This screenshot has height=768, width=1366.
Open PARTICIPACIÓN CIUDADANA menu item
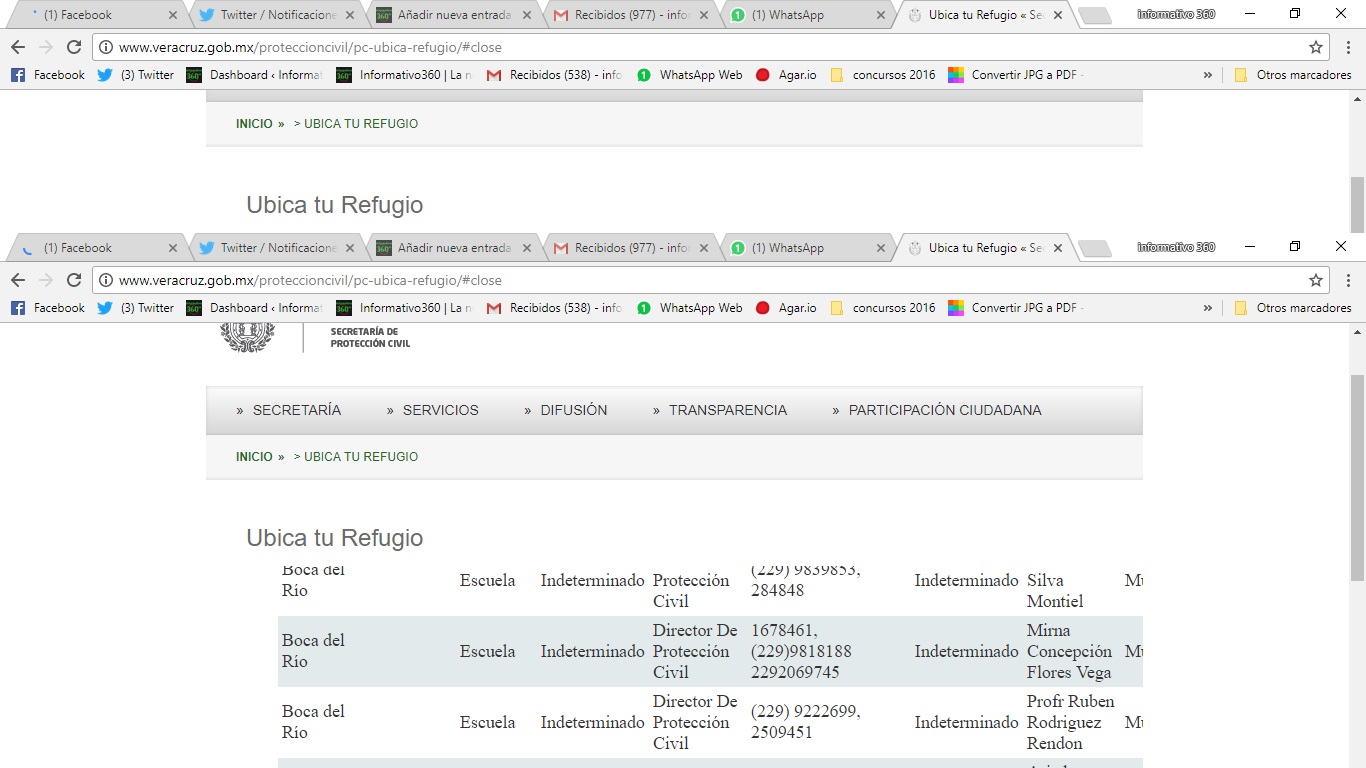[944, 410]
